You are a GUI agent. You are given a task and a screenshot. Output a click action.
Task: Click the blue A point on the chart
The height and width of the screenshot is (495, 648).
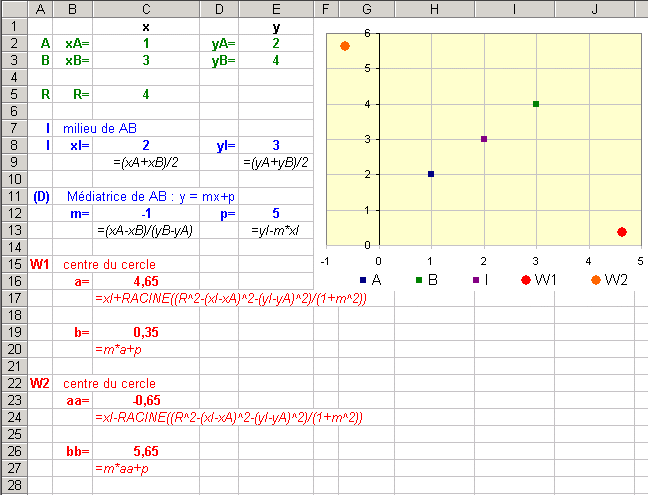[431, 174]
